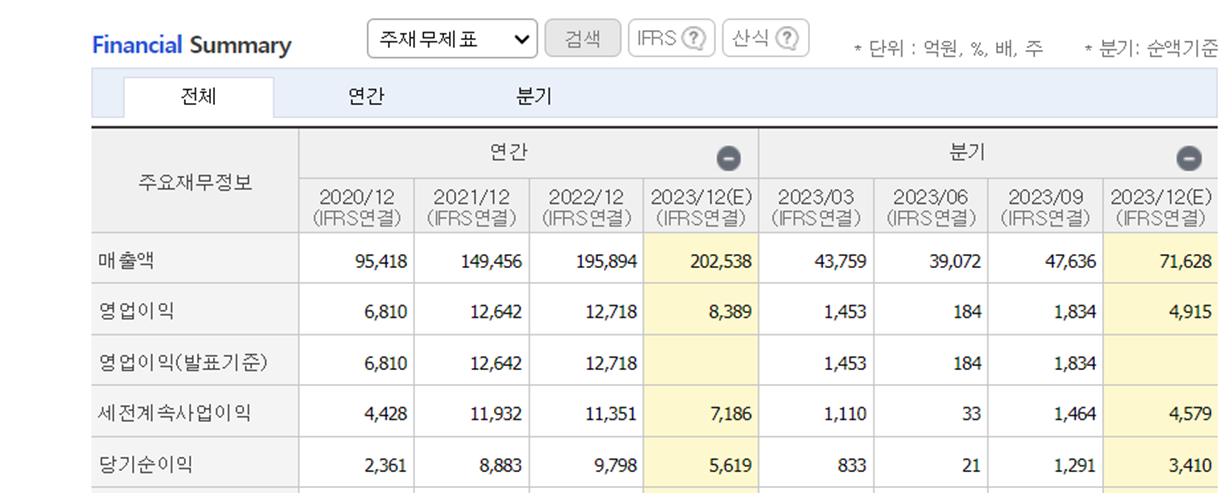The height and width of the screenshot is (493, 1227).
Task: Click the 산식 help button
Action: pyautogui.click(x=765, y=39)
